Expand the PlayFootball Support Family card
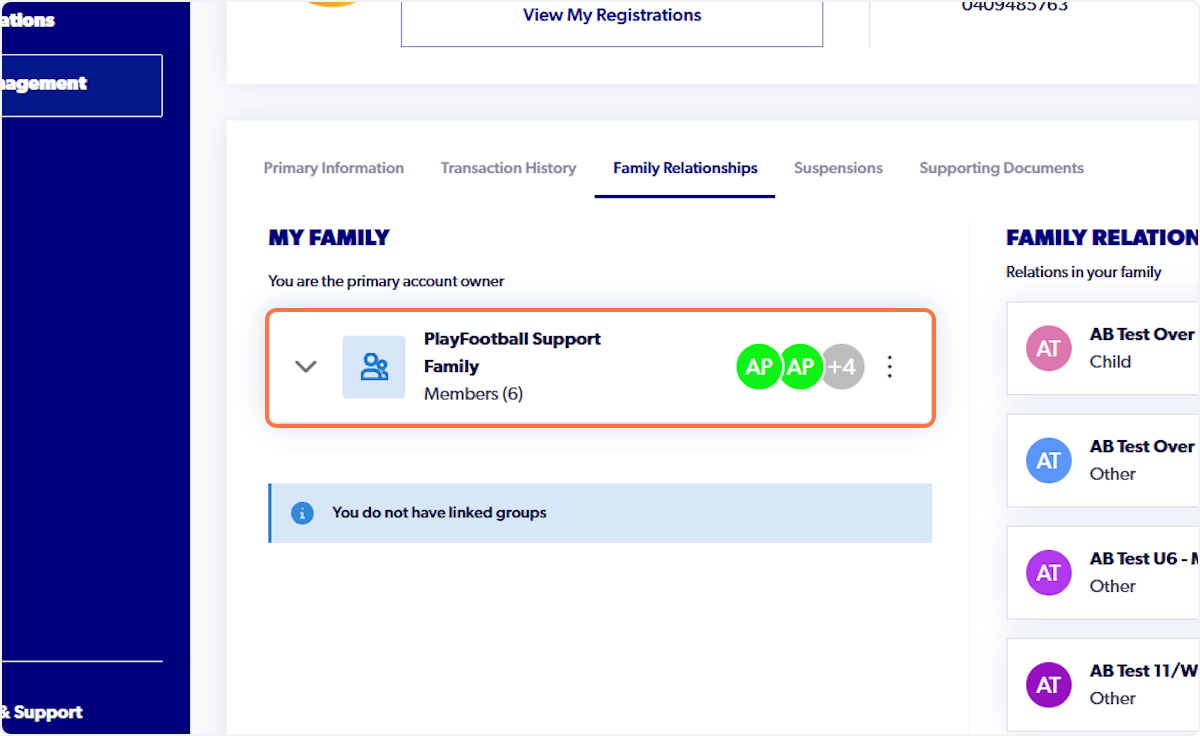The height and width of the screenshot is (736, 1200). (x=306, y=366)
